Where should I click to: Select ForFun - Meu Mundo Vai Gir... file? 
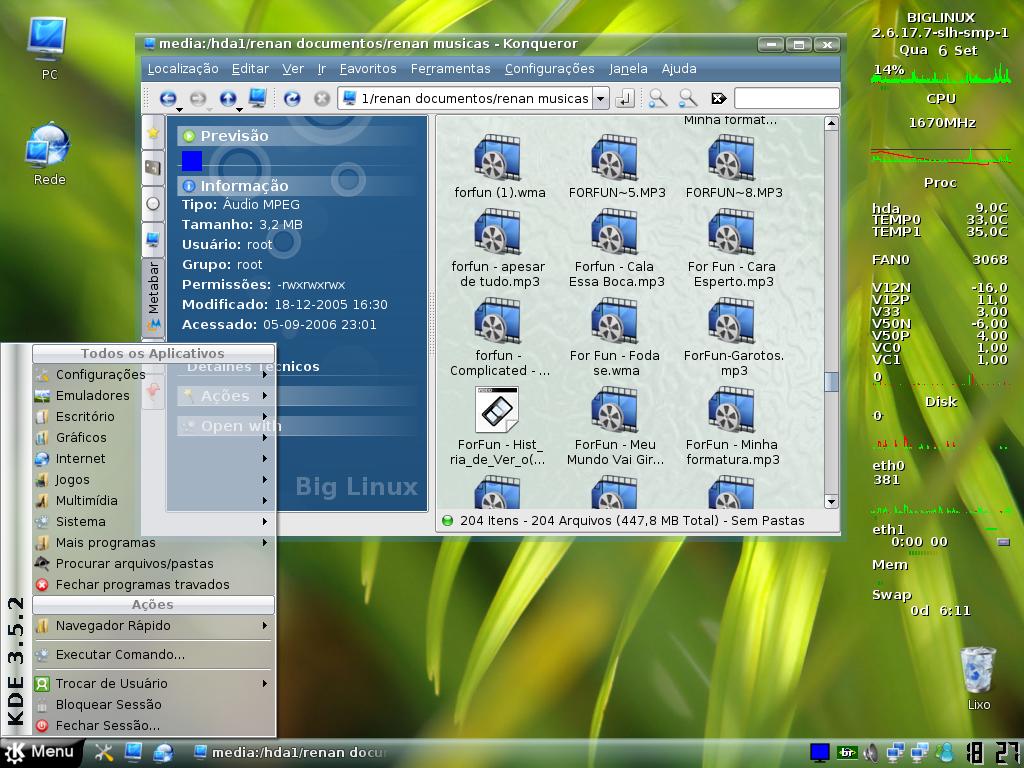[616, 426]
